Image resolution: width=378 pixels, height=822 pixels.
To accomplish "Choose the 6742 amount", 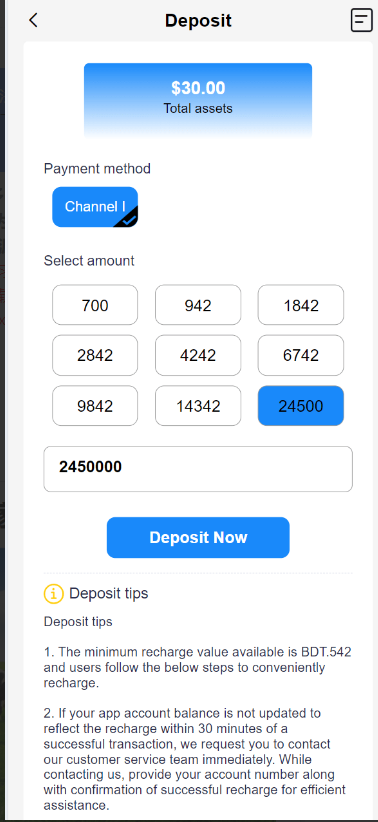I will click(301, 355).
